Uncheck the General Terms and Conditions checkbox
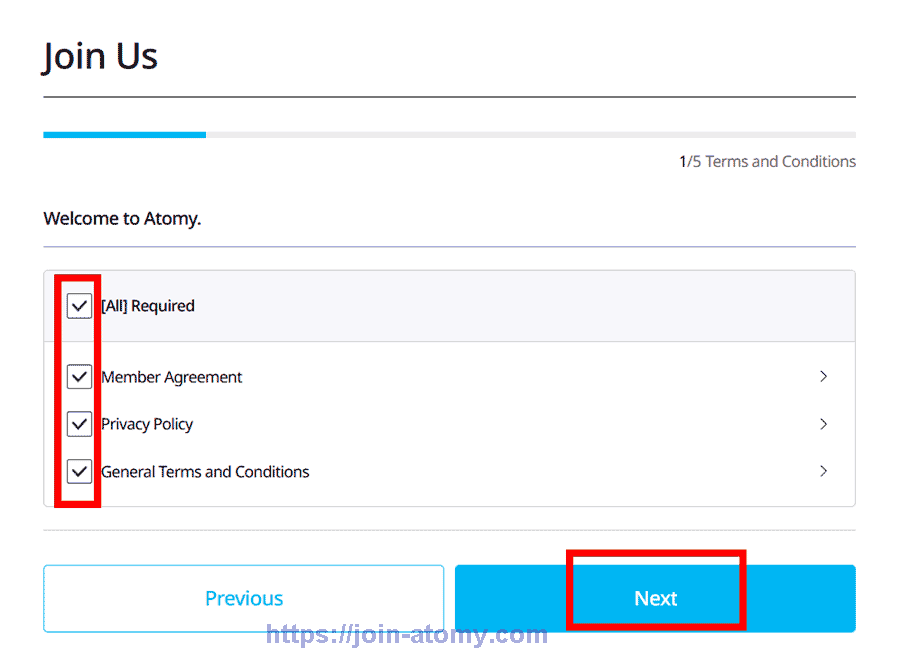 (79, 471)
